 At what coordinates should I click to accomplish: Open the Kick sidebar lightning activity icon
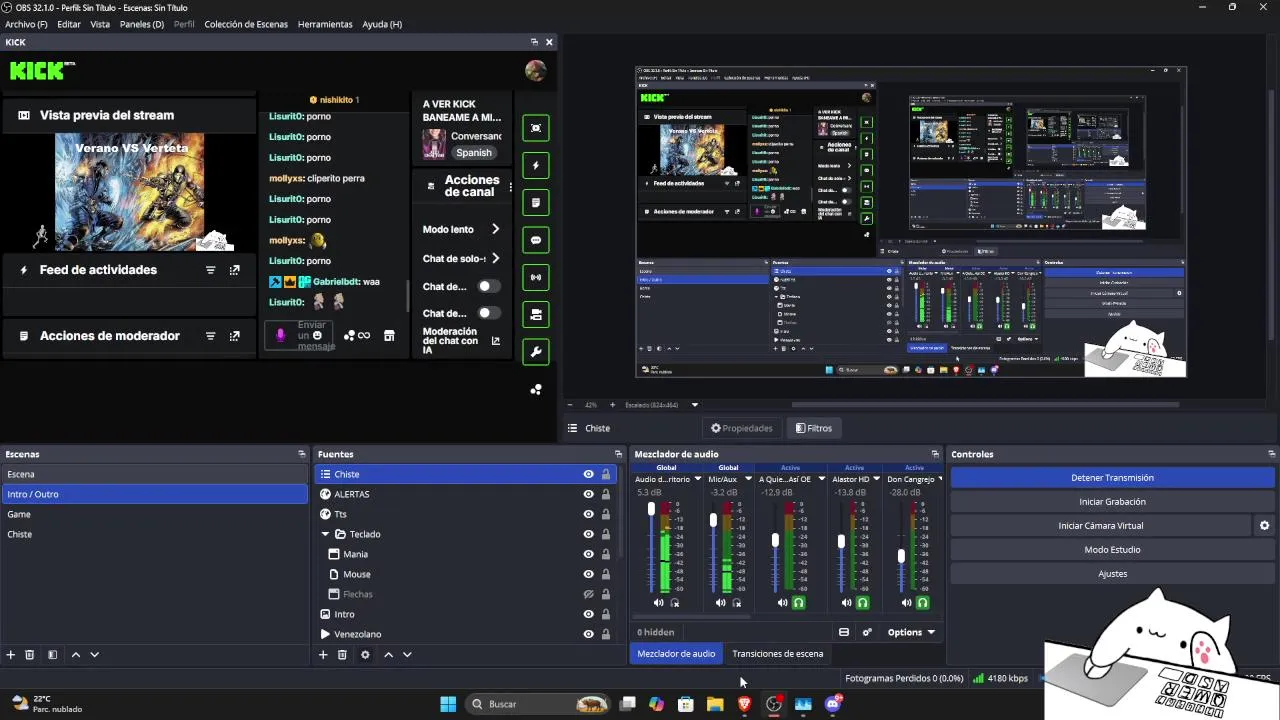coord(536,165)
